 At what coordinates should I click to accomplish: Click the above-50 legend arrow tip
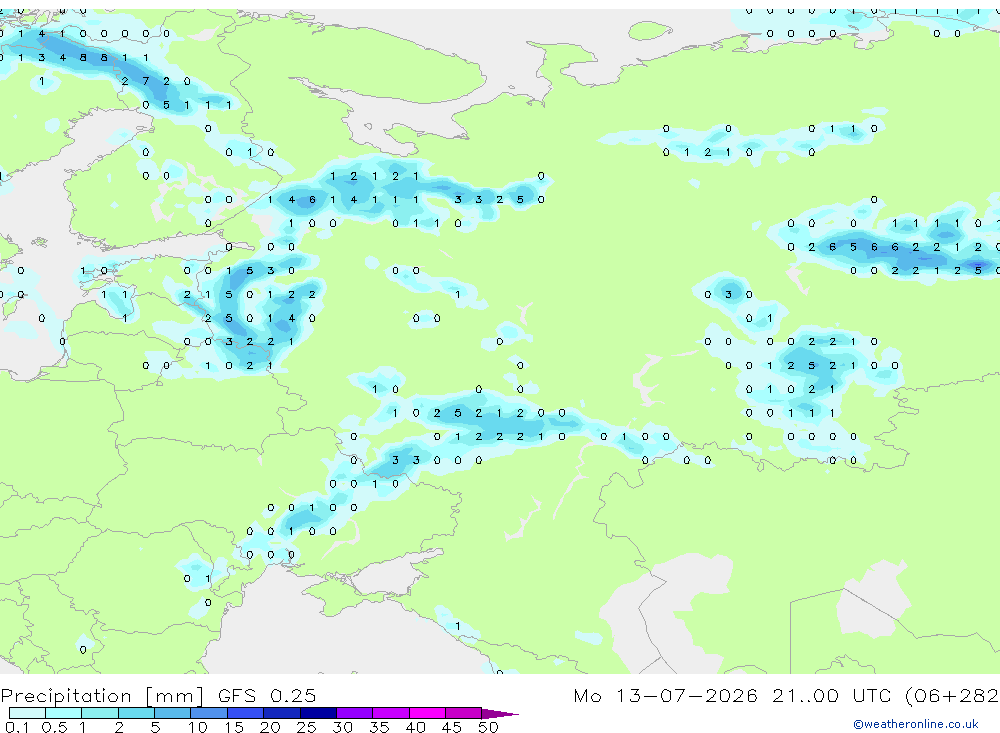pyautogui.click(x=500, y=714)
